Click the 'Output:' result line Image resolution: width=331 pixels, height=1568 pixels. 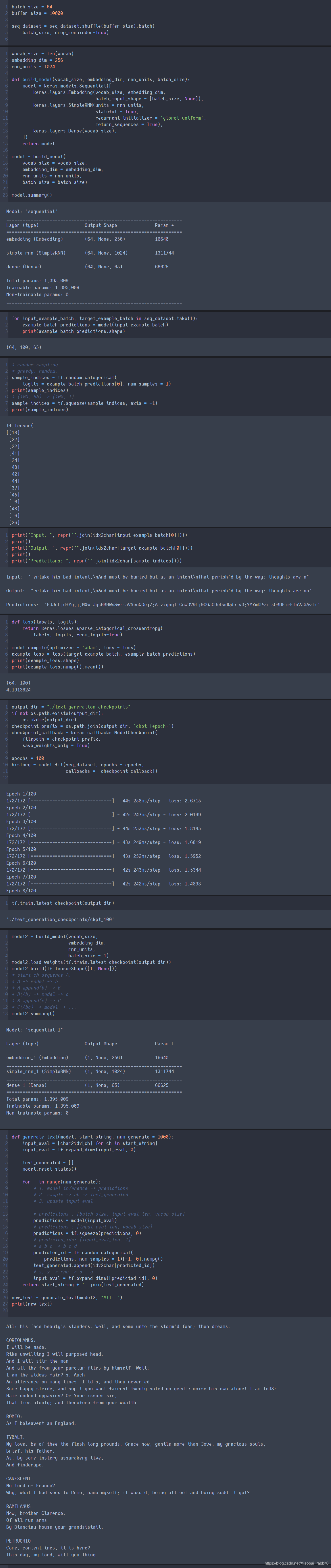click(x=159, y=590)
